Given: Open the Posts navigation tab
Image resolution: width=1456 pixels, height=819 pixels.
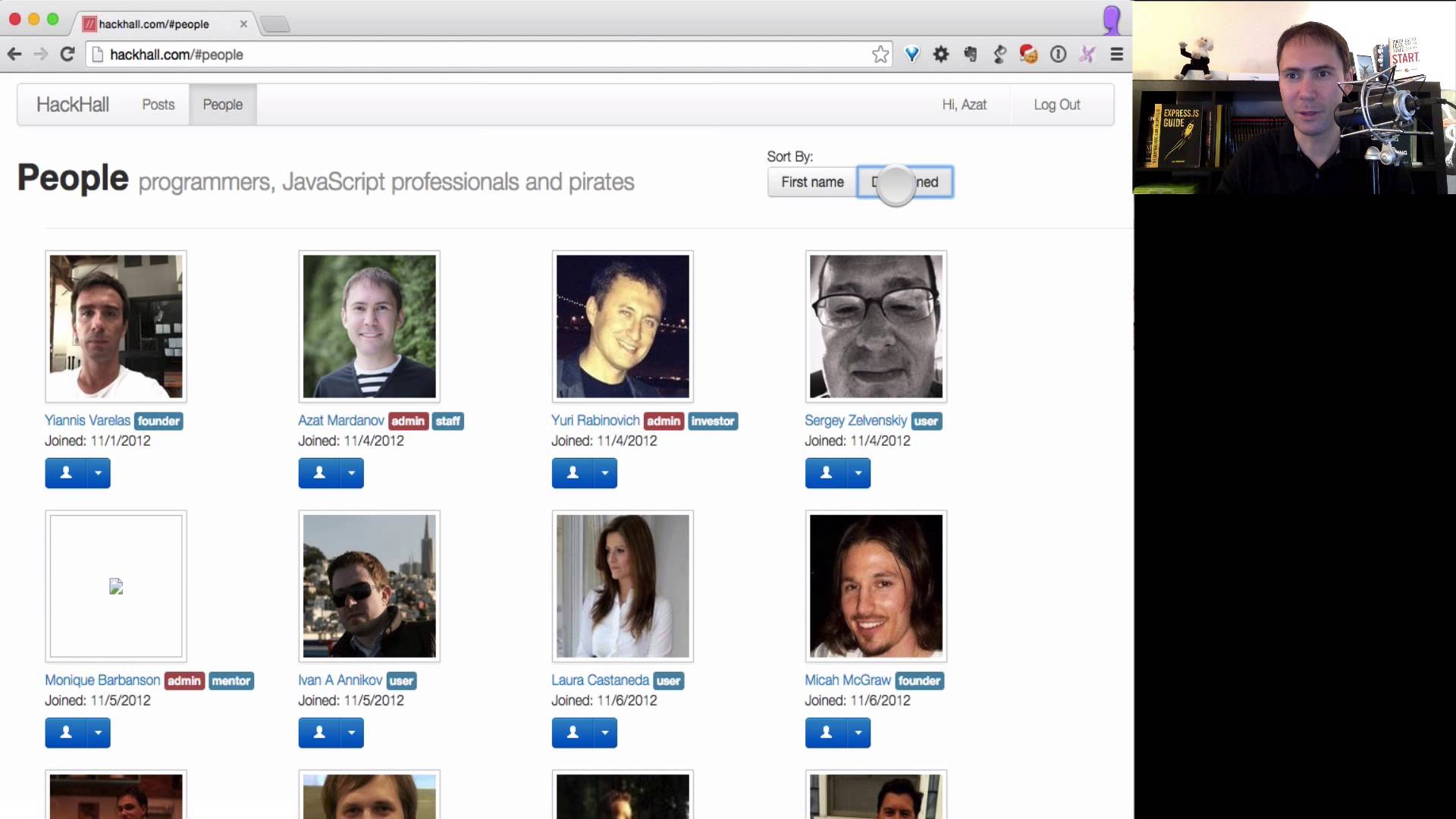Looking at the screenshot, I should [x=158, y=105].
